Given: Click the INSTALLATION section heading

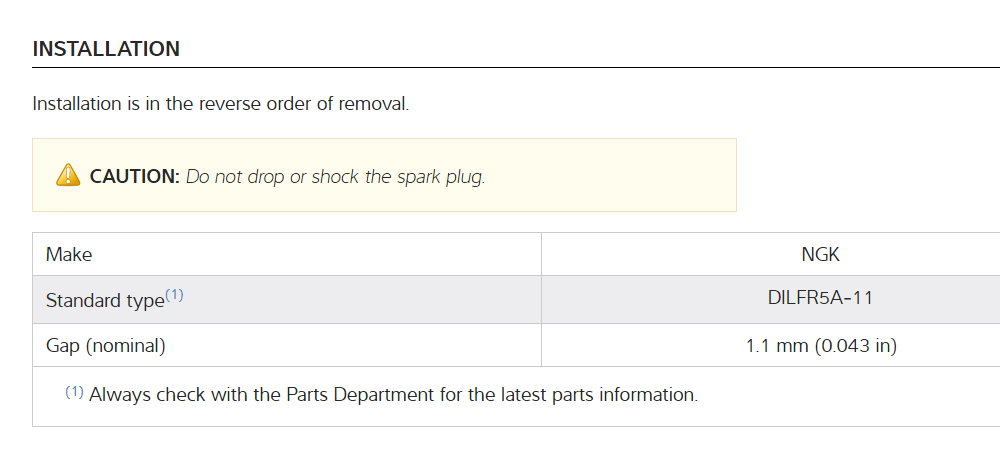Looking at the screenshot, I should tap(106, 48).
